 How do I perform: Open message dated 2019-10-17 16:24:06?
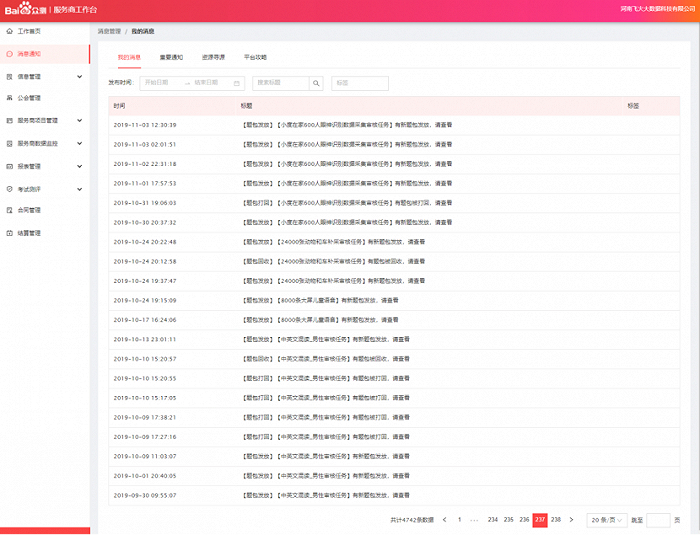tap(394, 320)
